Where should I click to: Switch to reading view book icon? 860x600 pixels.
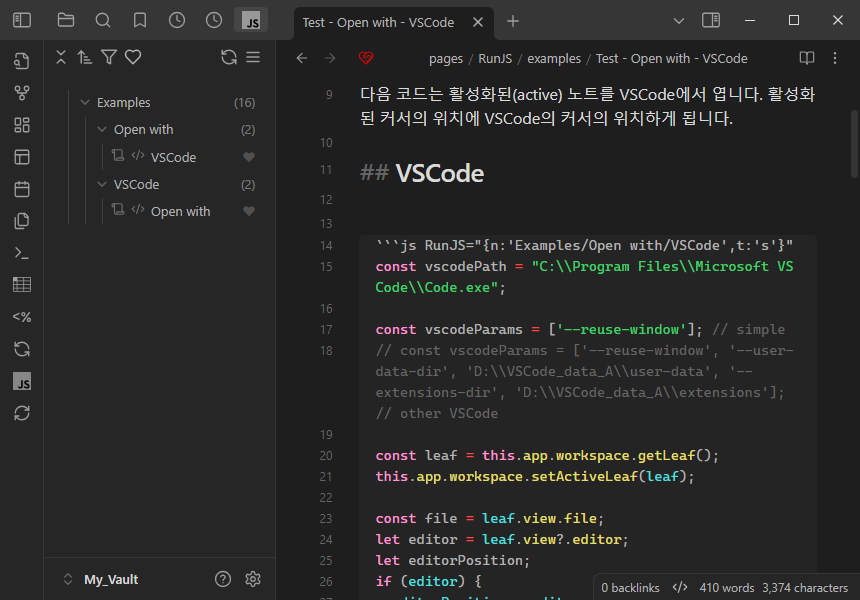point(806,58)
